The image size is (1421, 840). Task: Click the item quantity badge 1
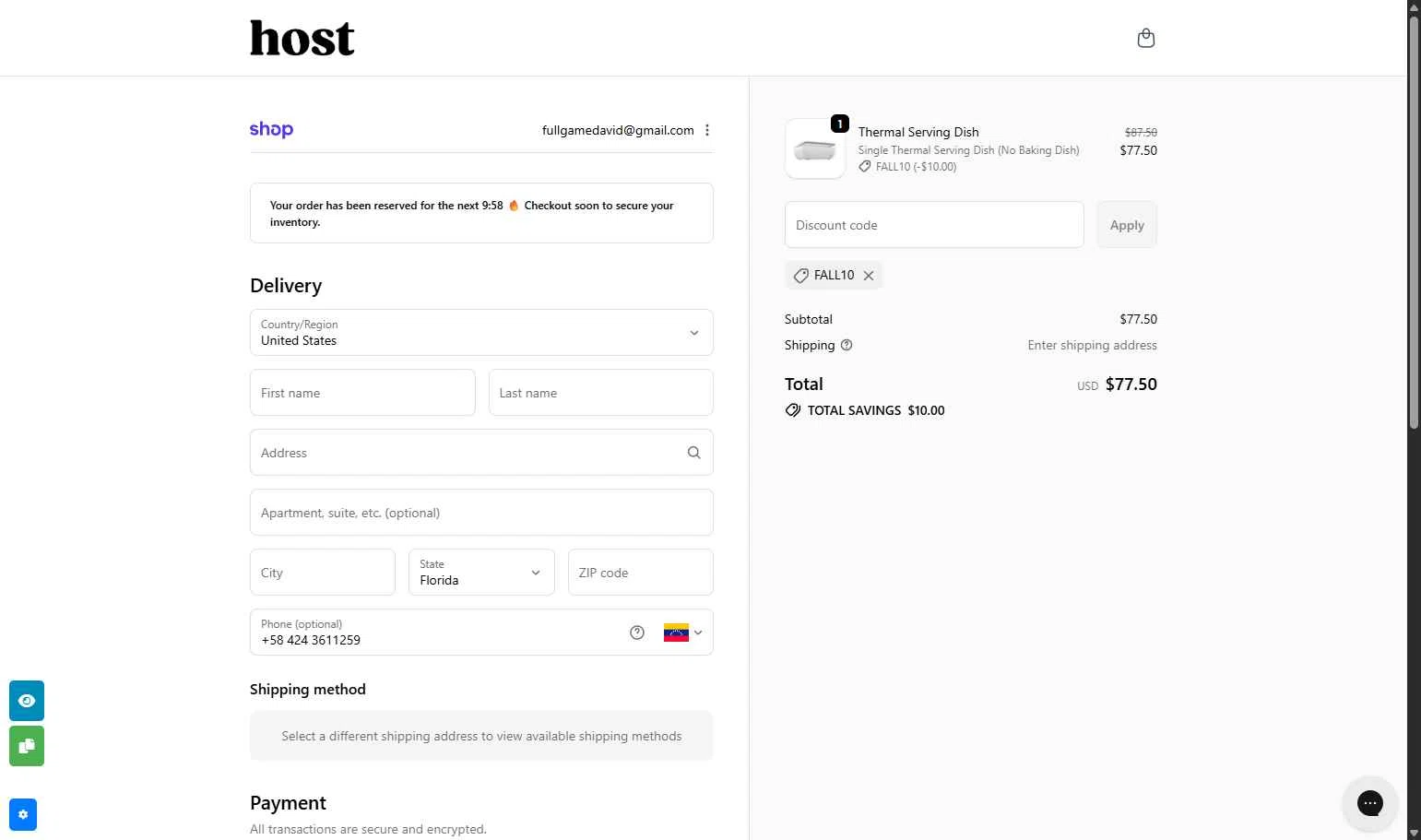(840, 124)
